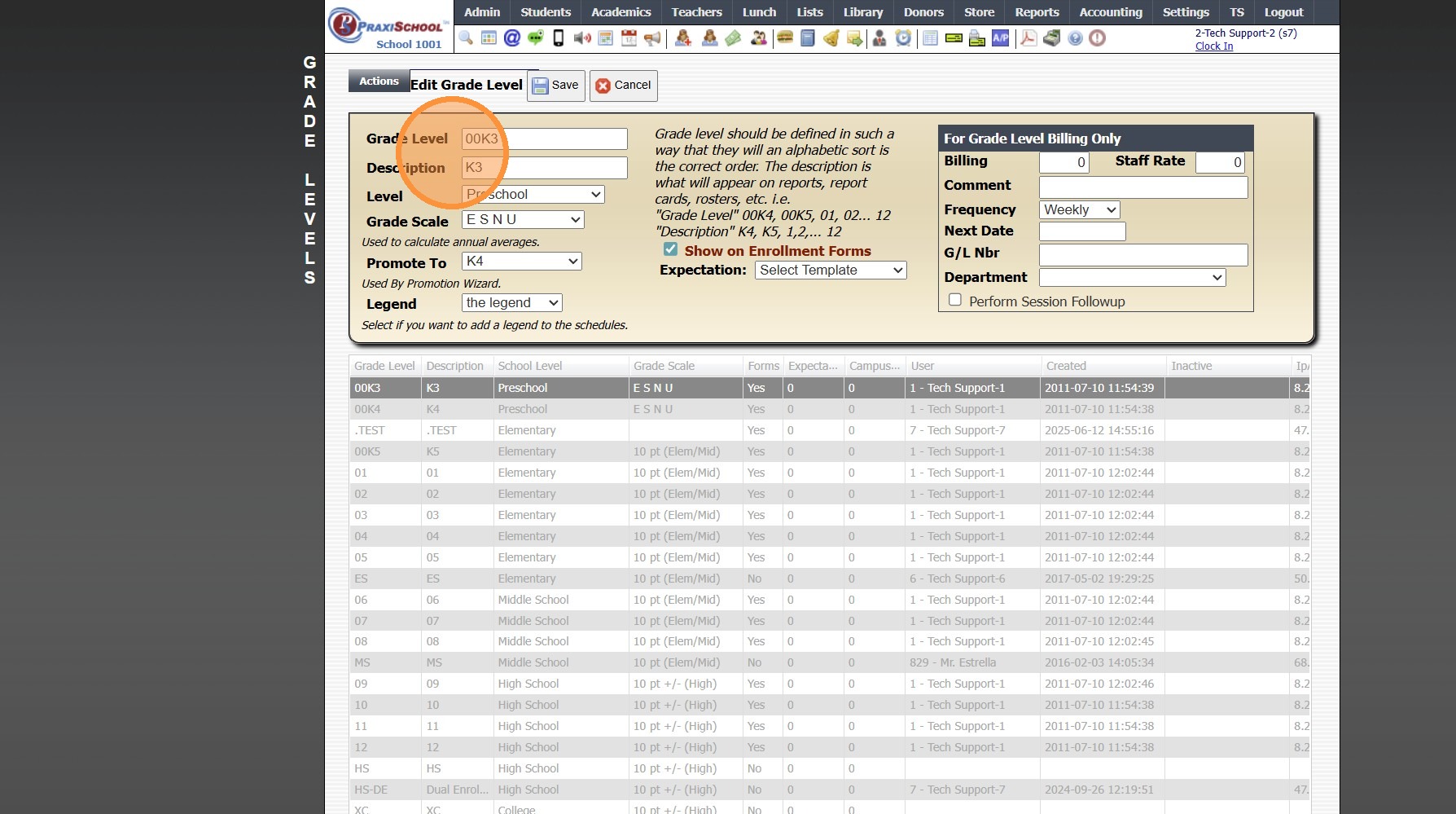The image size is (1456, 814).
Task: Expand the Expectation Select Template dropdown
Action: pos(831,271)
